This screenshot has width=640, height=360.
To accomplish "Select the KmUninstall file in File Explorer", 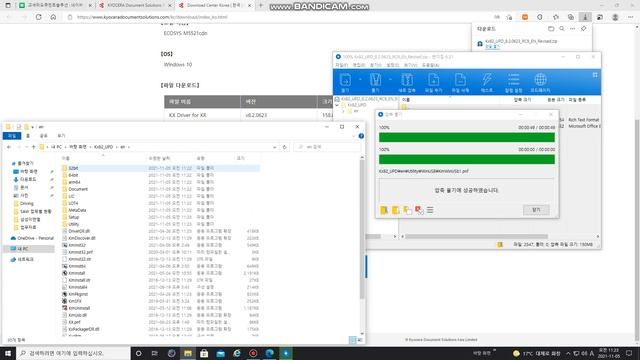I will click(x=79, y=308).
